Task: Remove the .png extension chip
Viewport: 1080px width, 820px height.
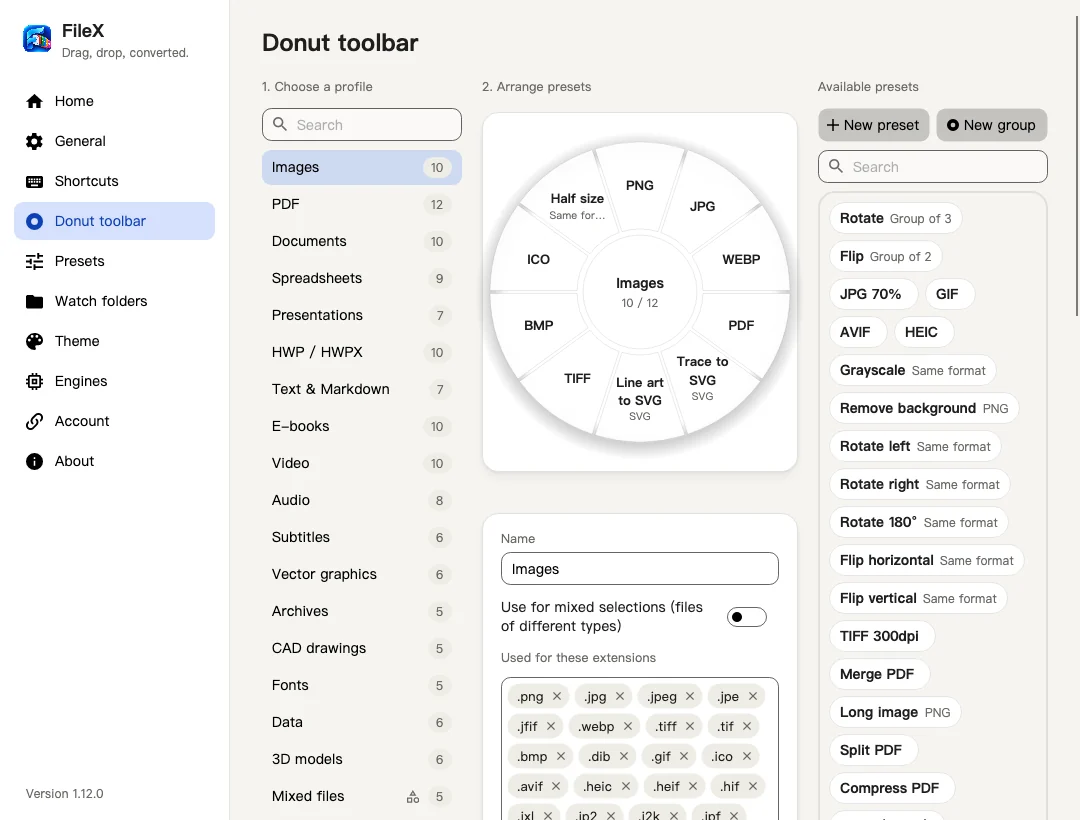Action: tap(557, 696)
